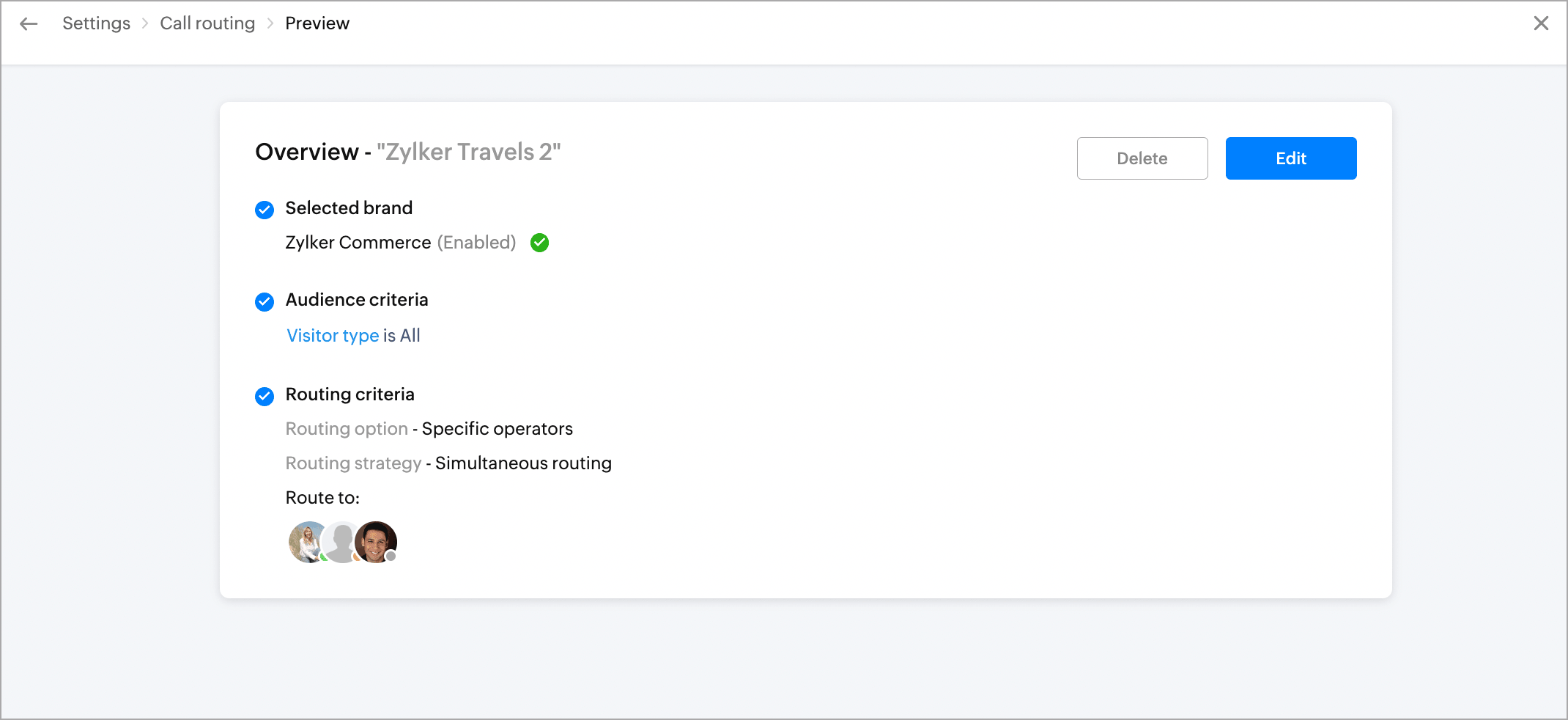Viewport: 1568px width, 720px height.
Task: Open the dark-haired man operator avatar
Action: coord(377,542)
